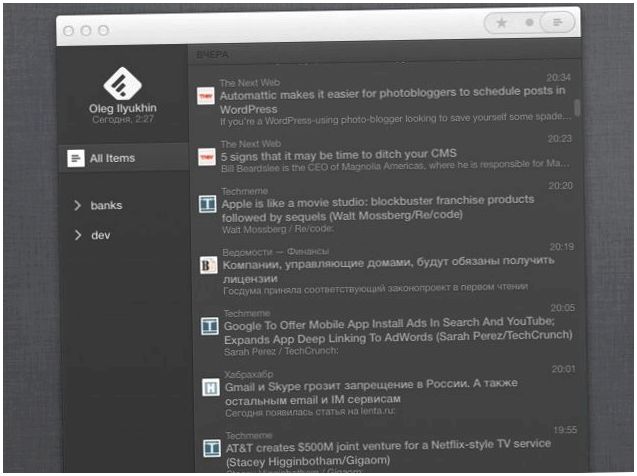Image resolution: width=637 pixels, height=476 pixels.
Task: Open 'Google To Offer Mobile App Install Ads' article
Action: coord(398,331)
